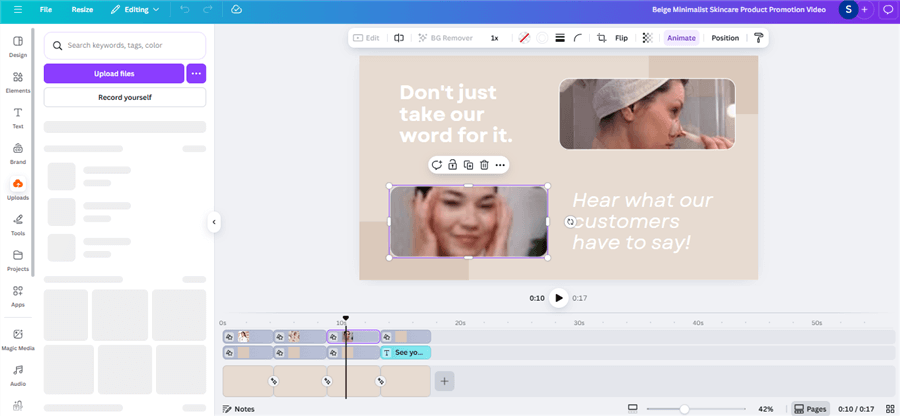Duplicate the selected video element
Viewport: 900px width, 416px height.
468,165
